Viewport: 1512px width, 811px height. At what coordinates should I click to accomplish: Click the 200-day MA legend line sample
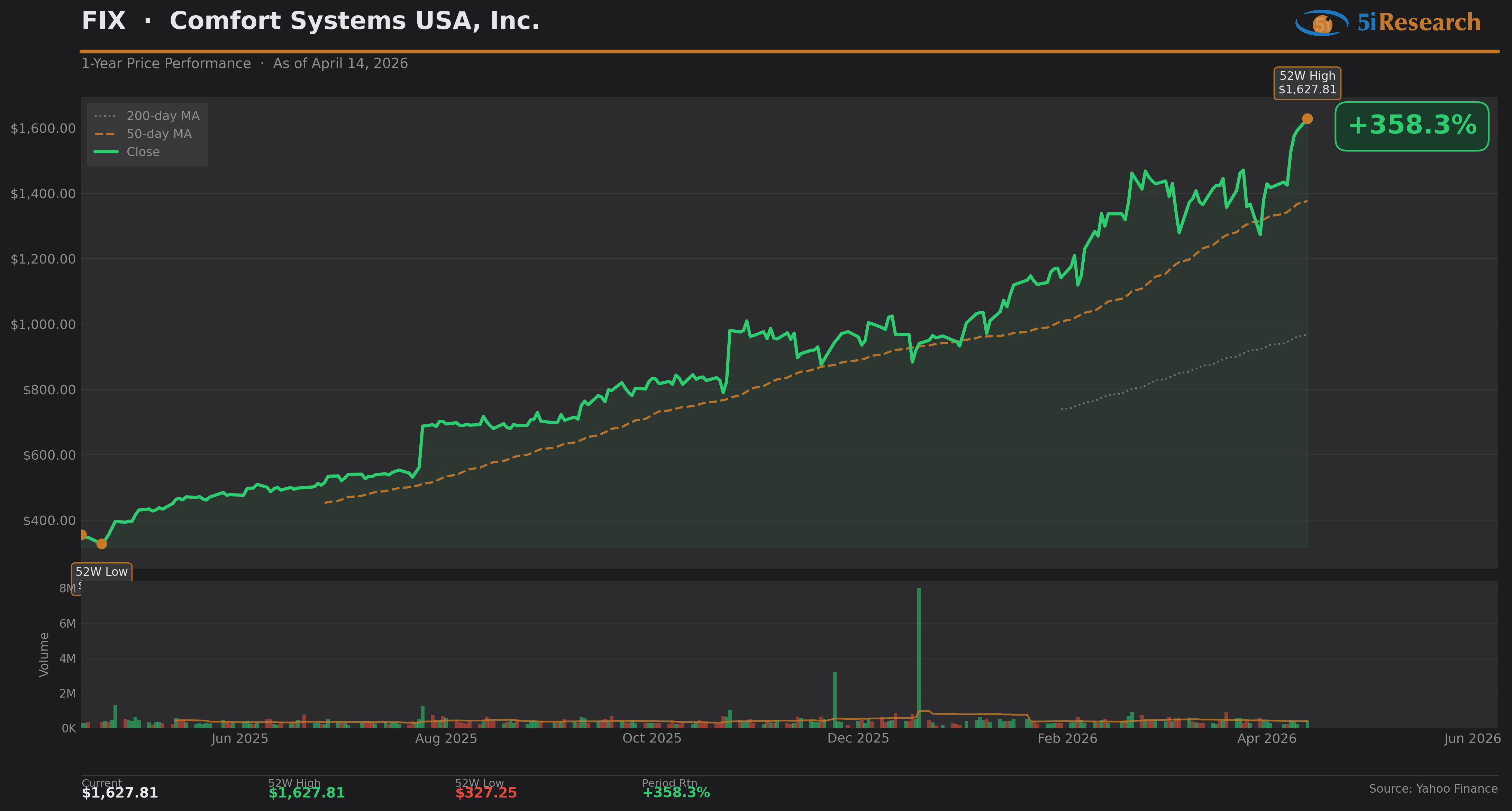[x=106, y=116]
